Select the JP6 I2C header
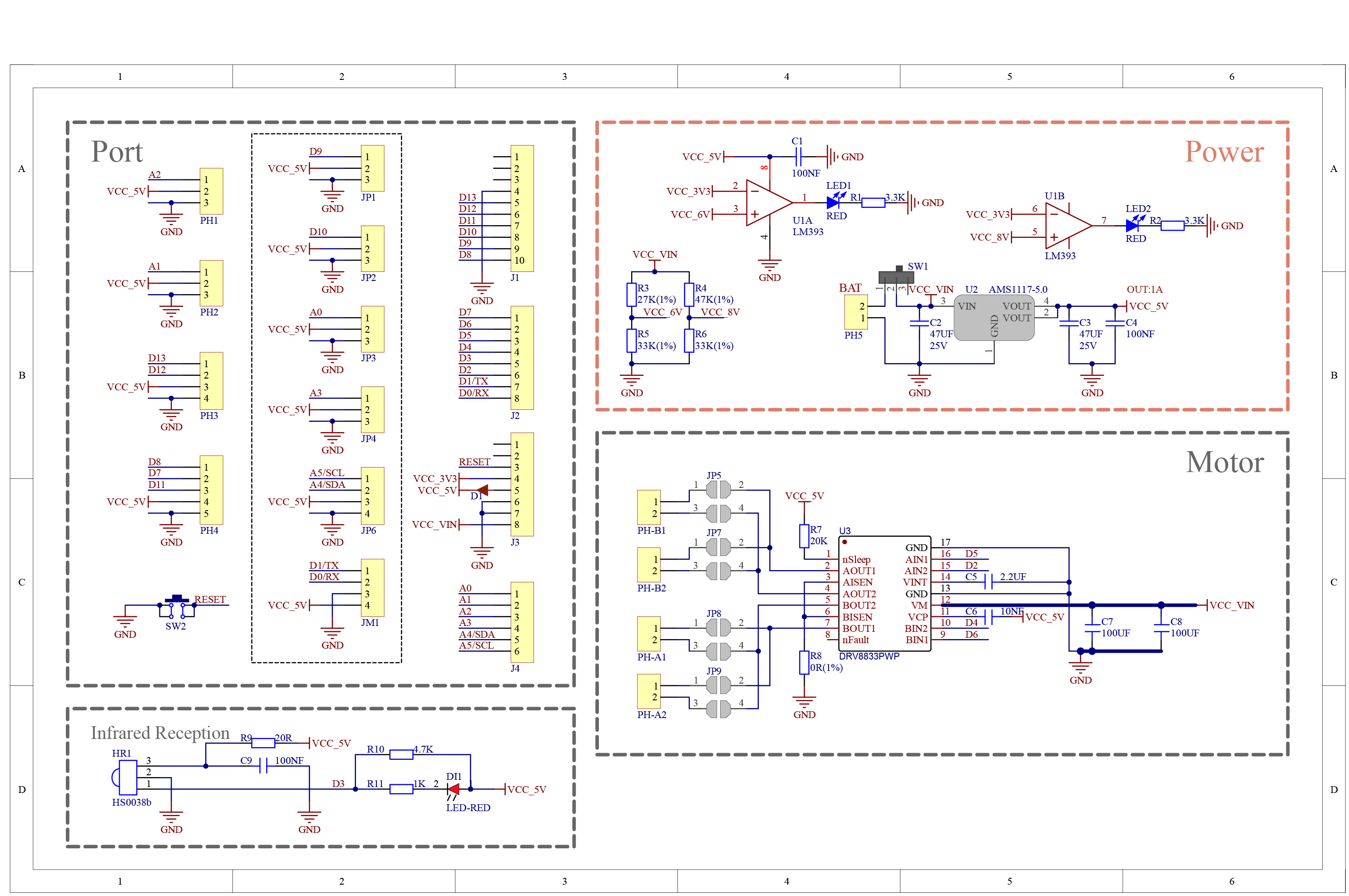Image resolution: width=1349 pixels, height=896 pixels. tap(372, 496)
